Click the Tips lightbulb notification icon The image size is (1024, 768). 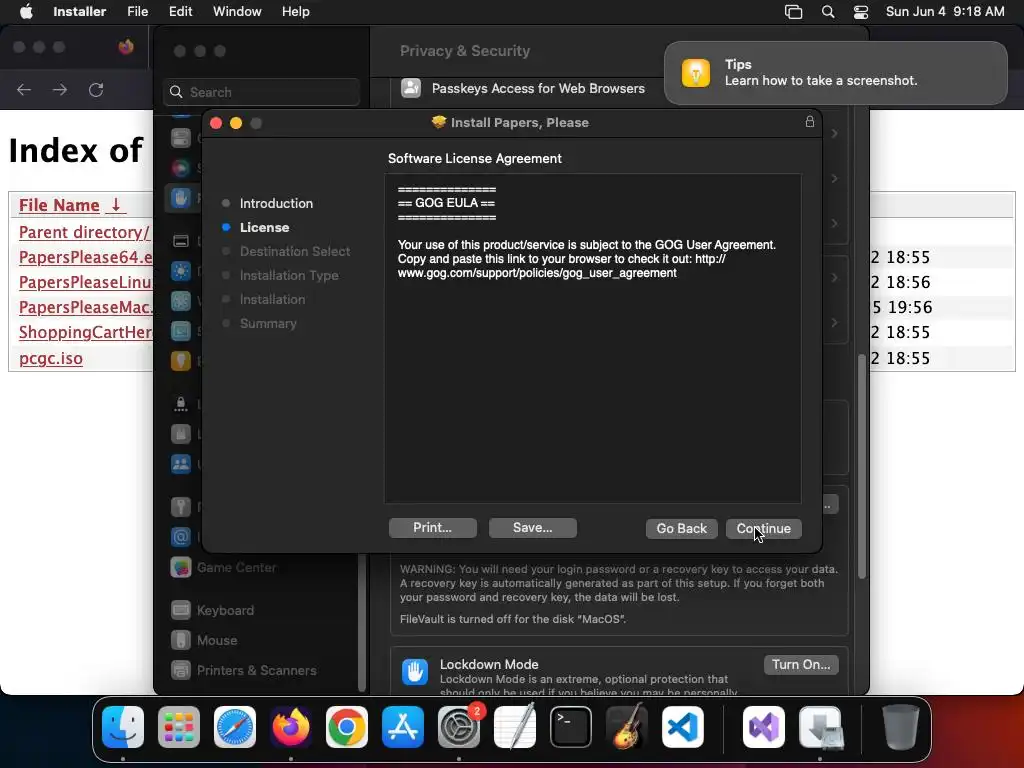(696, 72)
